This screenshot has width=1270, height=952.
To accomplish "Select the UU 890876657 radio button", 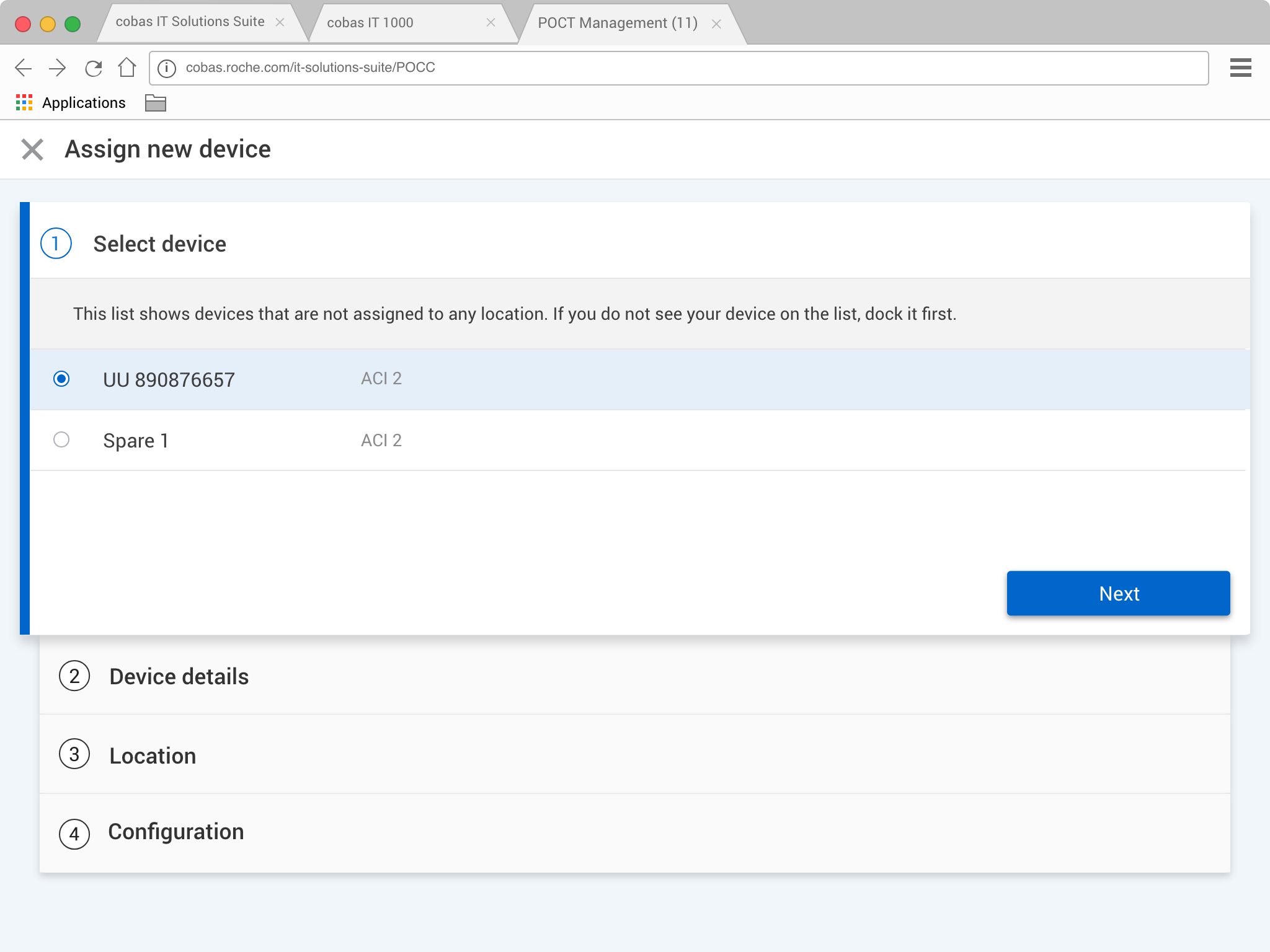I will [x=61, y=379].
